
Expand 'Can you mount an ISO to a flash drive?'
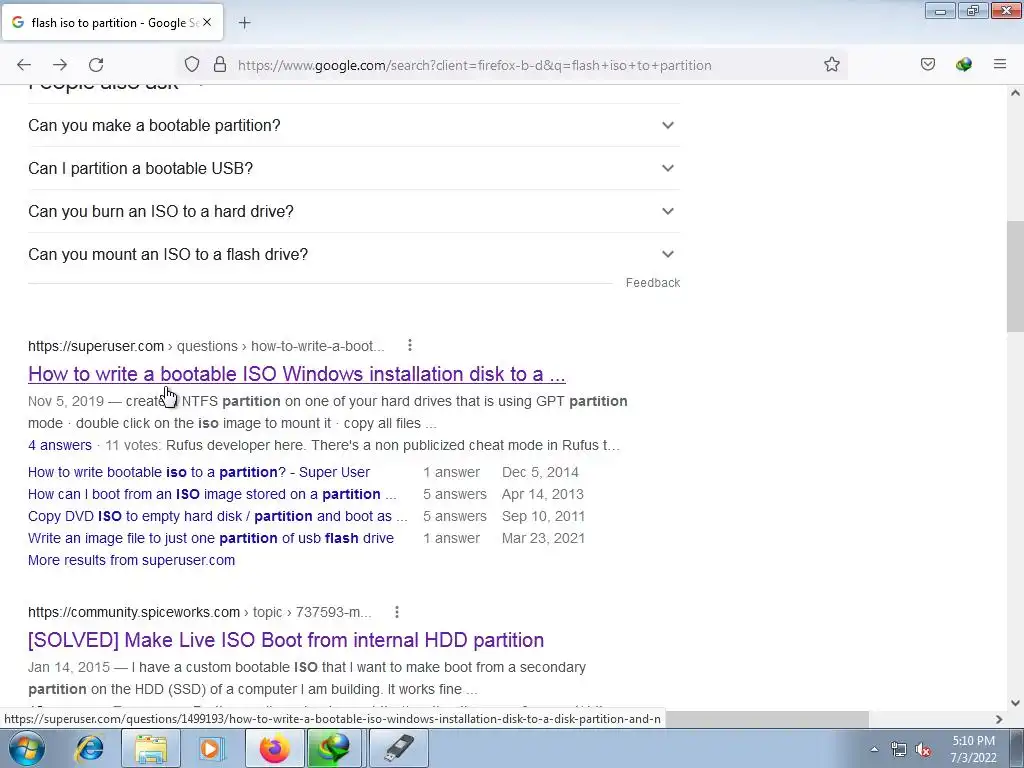point(353,255)
